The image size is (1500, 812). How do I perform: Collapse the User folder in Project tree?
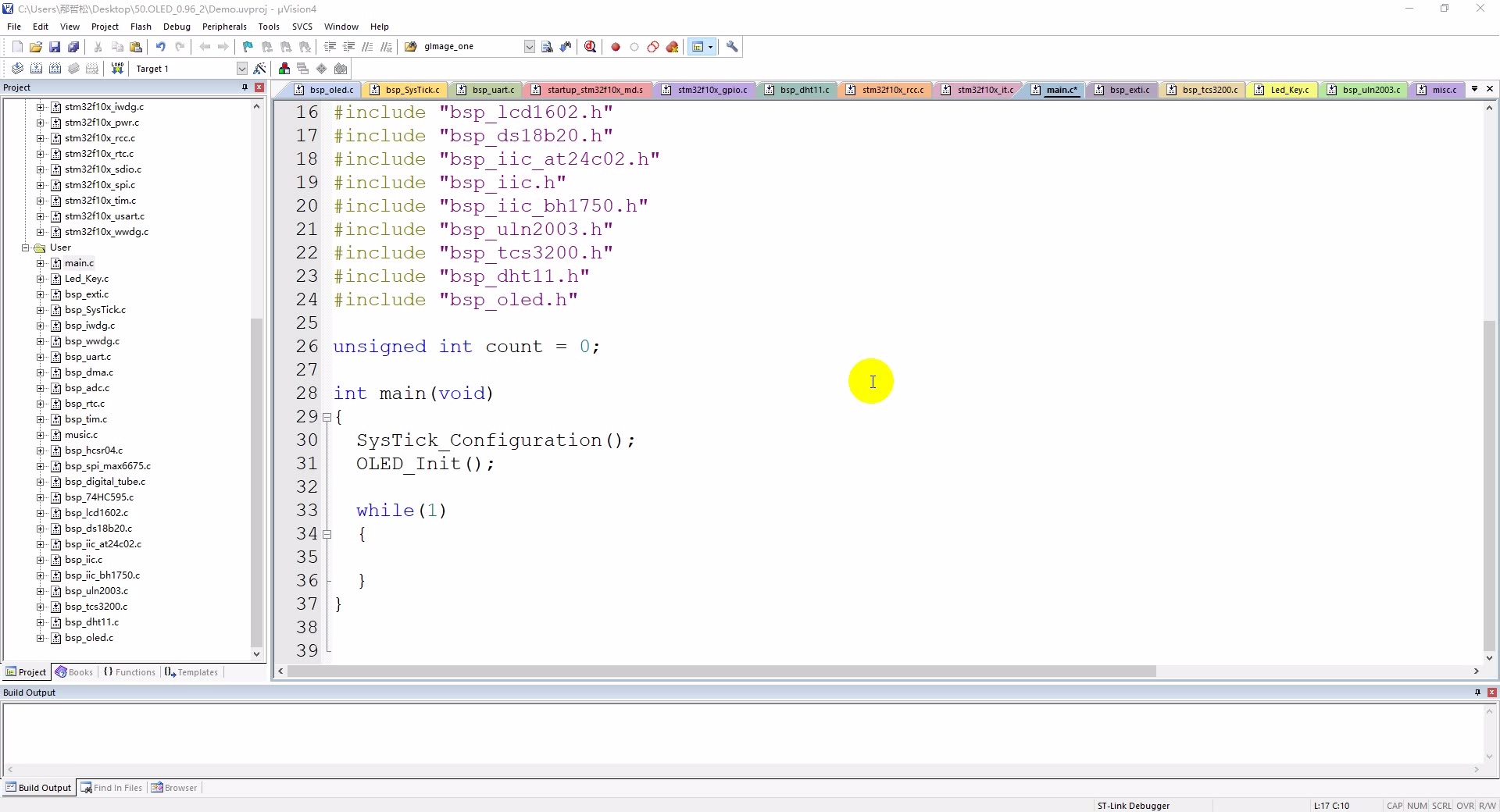tap(24, 248)
